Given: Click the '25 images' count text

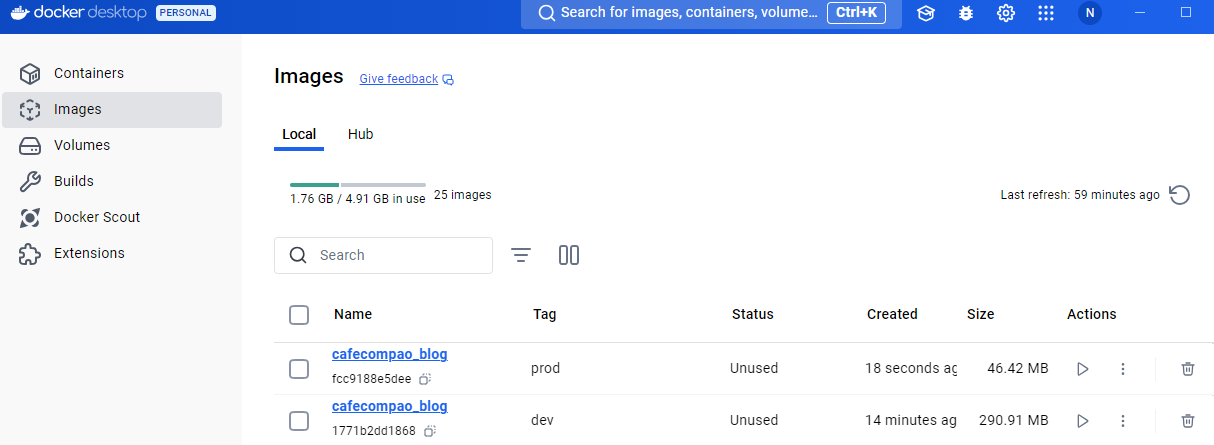Looking at the screenshot, I should point(463,195).
